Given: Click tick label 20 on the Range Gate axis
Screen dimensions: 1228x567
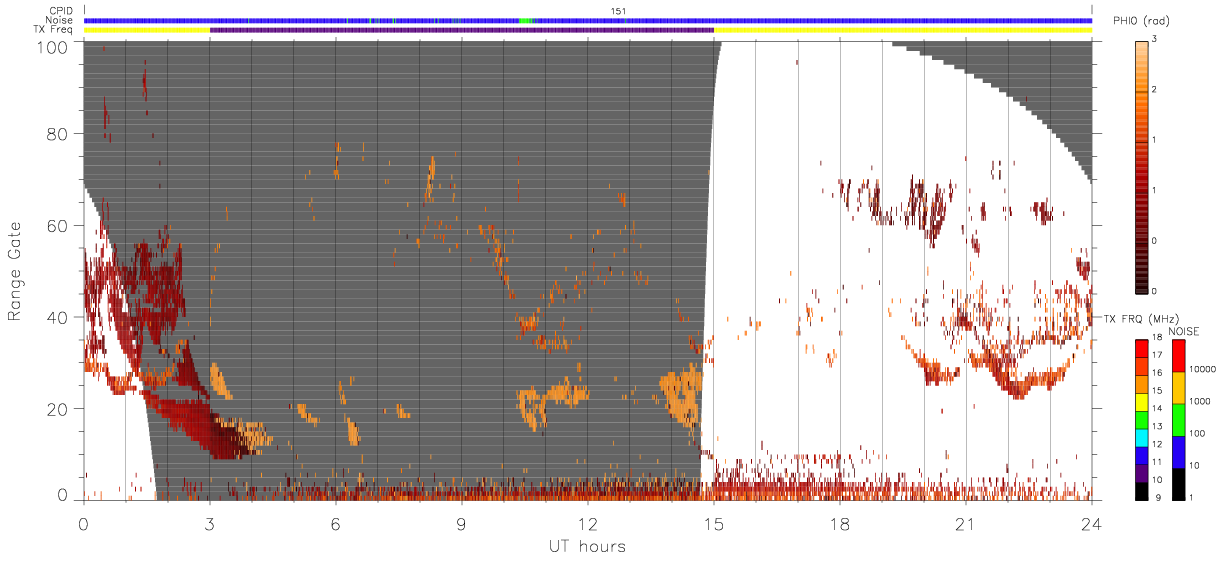Looking at the screenshot, I should click(x=60, y=409).
